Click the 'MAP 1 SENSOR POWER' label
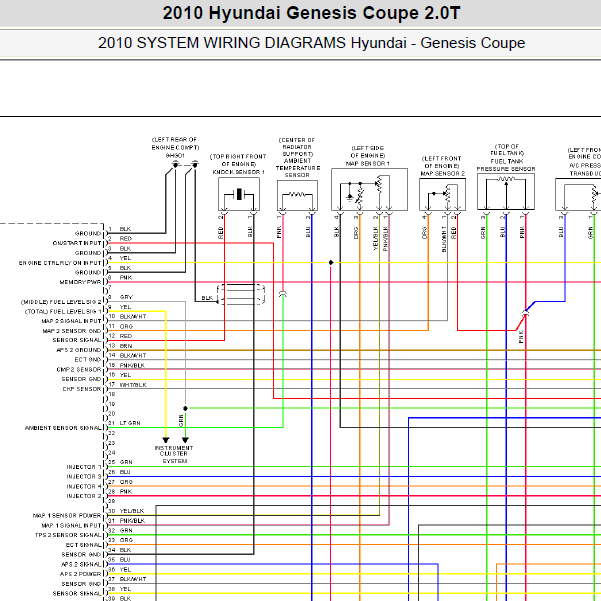Screen dimensions: 601x601 point(67,516)
